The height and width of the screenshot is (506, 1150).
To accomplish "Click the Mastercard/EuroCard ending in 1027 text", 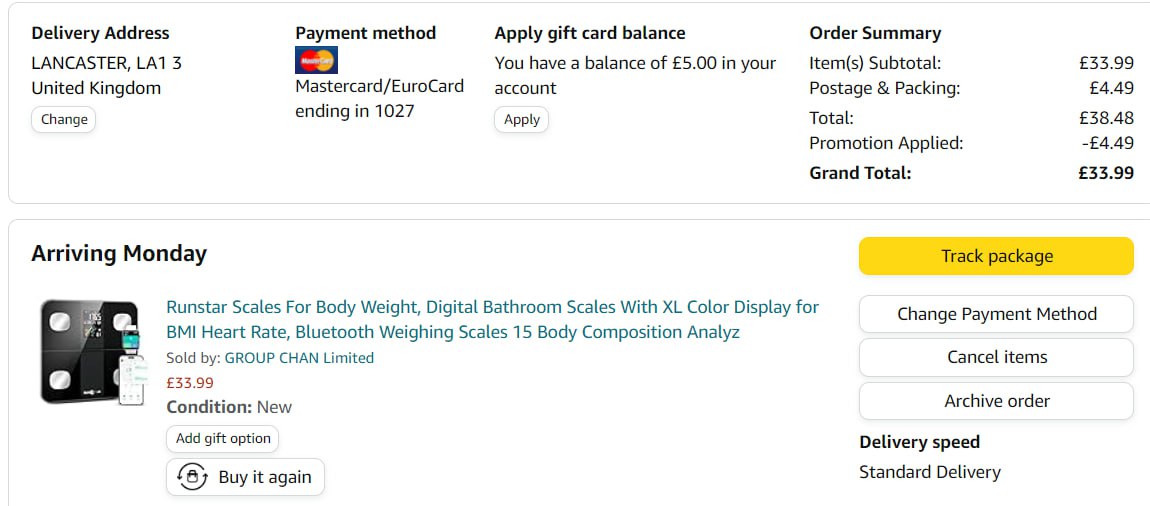I will [x=380, y=98].
